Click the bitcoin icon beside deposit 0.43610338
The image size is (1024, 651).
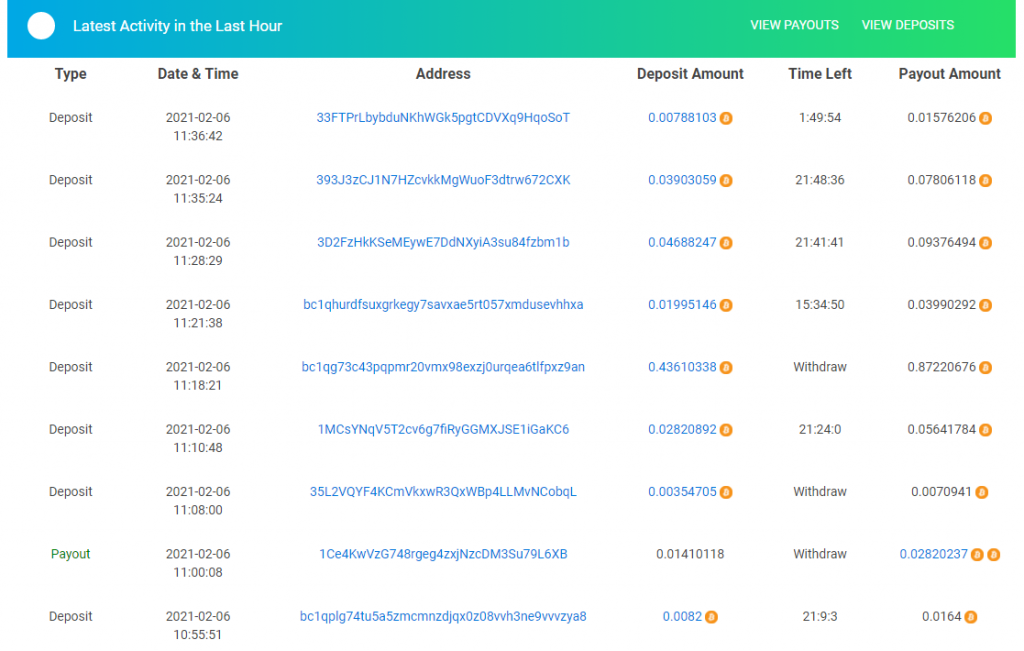(726, 368)
